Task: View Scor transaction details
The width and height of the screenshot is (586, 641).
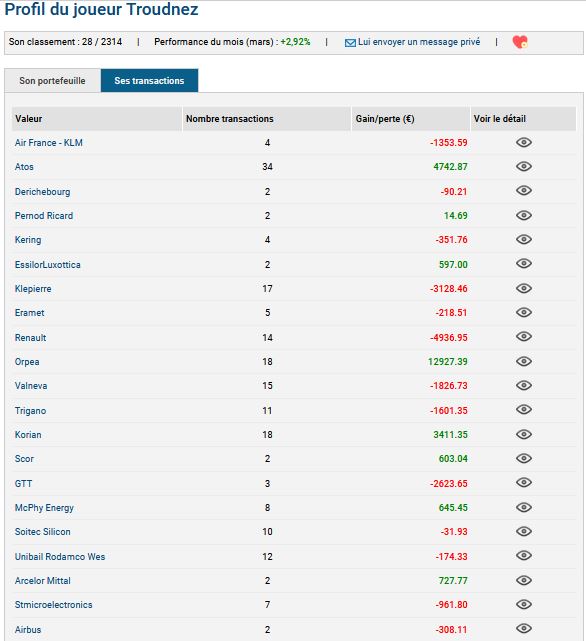Action: tap(523, 458)
